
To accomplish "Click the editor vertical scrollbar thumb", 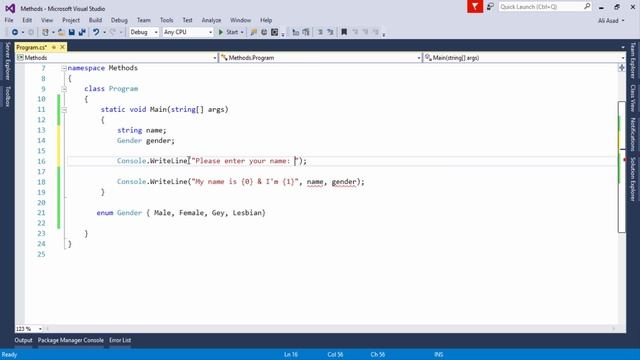I will [622, 167].
